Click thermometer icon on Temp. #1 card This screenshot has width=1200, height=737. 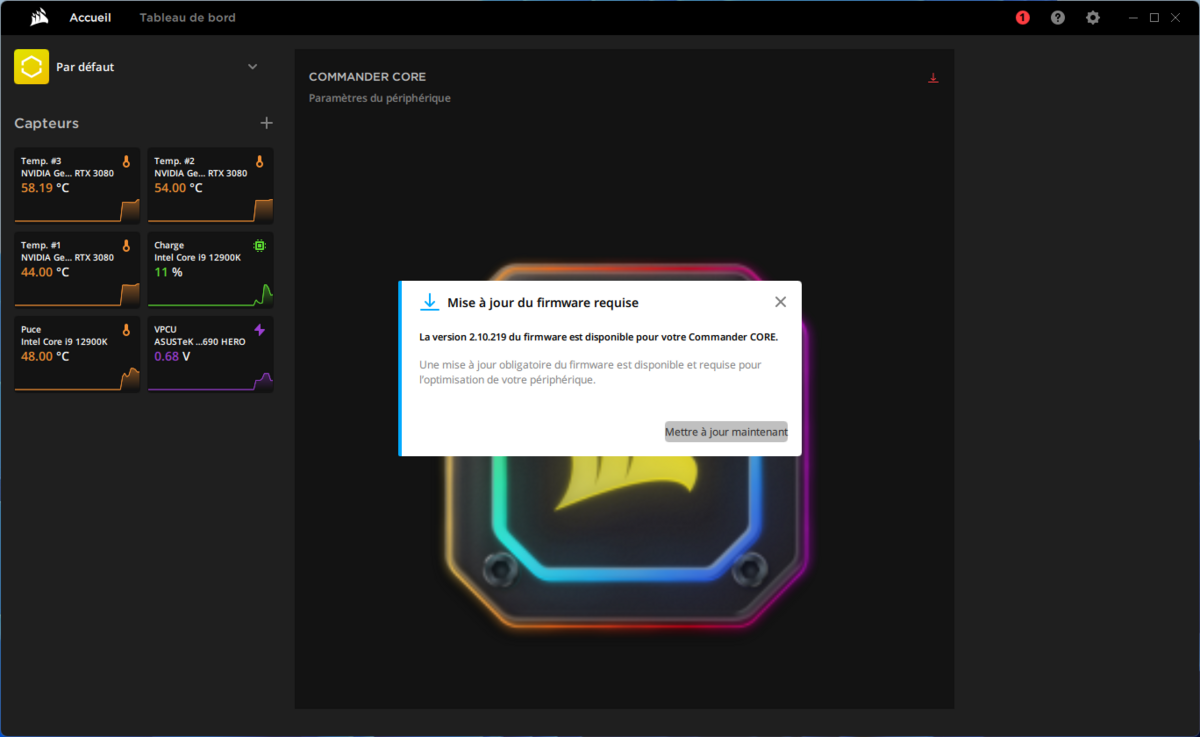click(x=126, y=245)
